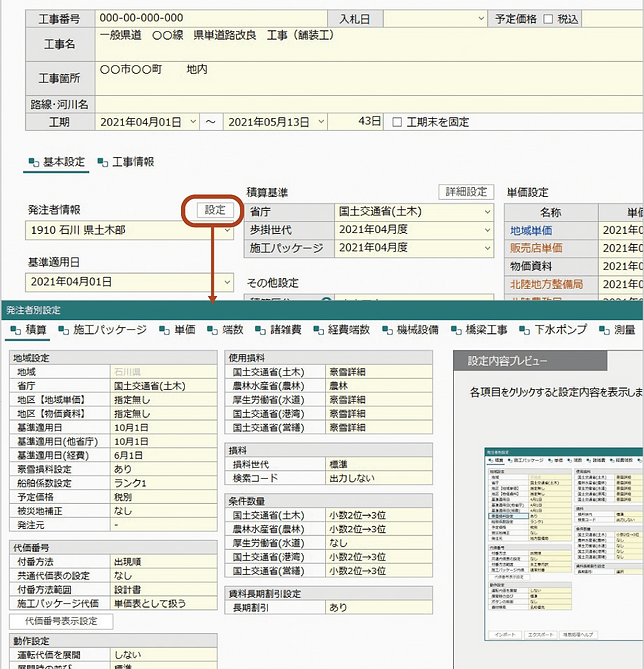Select the 施工パッケージ代価 value 単価表として扱う

[x=163, y=603]
